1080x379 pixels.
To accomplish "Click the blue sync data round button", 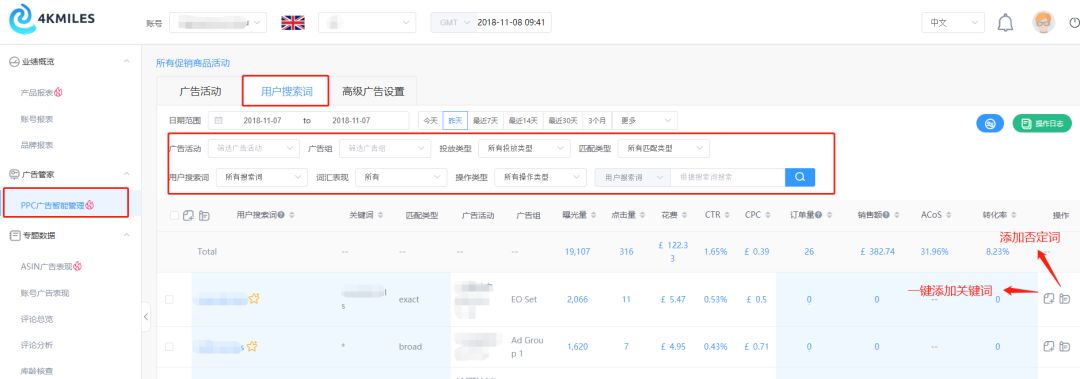I will coord(990,123).
